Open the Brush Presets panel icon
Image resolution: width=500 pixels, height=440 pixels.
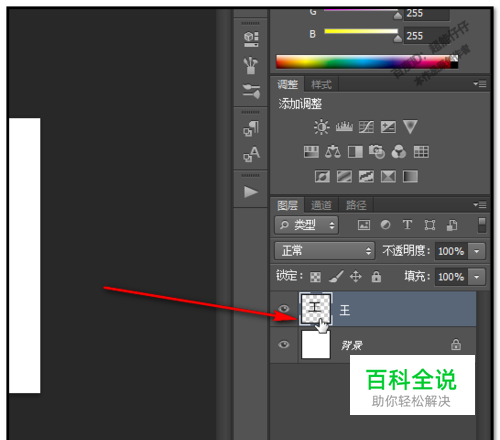tap(251, 65)
